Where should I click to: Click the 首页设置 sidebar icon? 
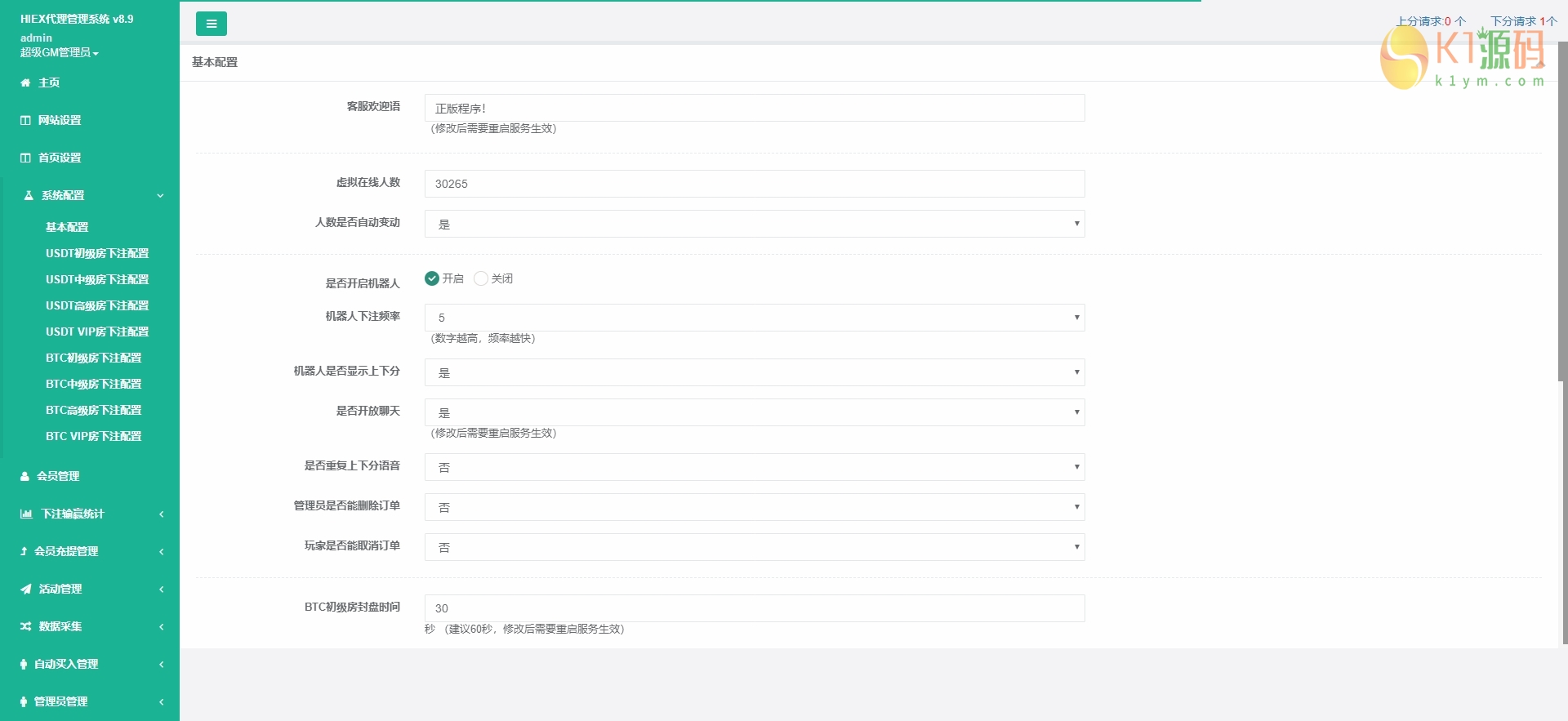[25, 158]
